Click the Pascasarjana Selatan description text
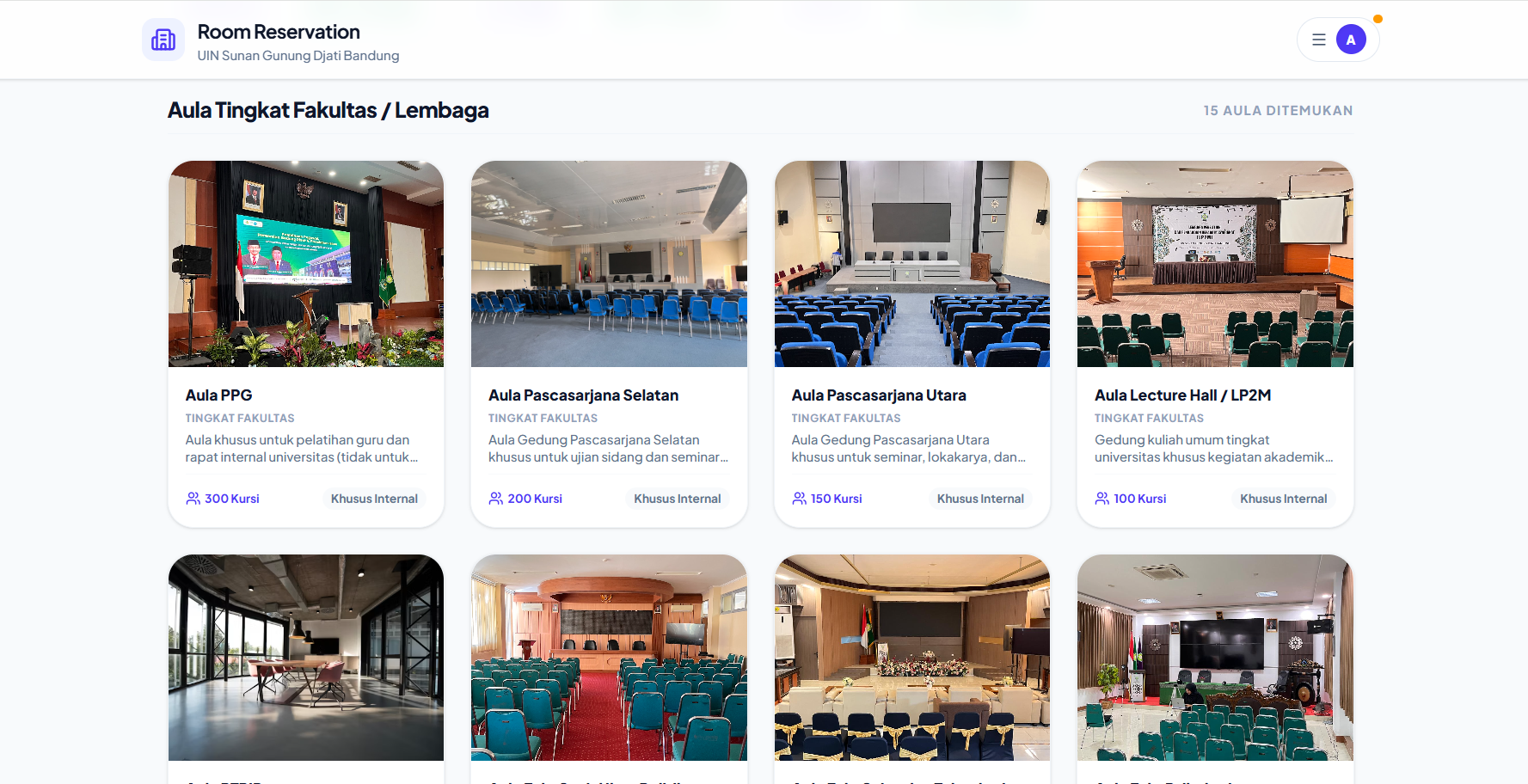 click(x=609, y=449)
